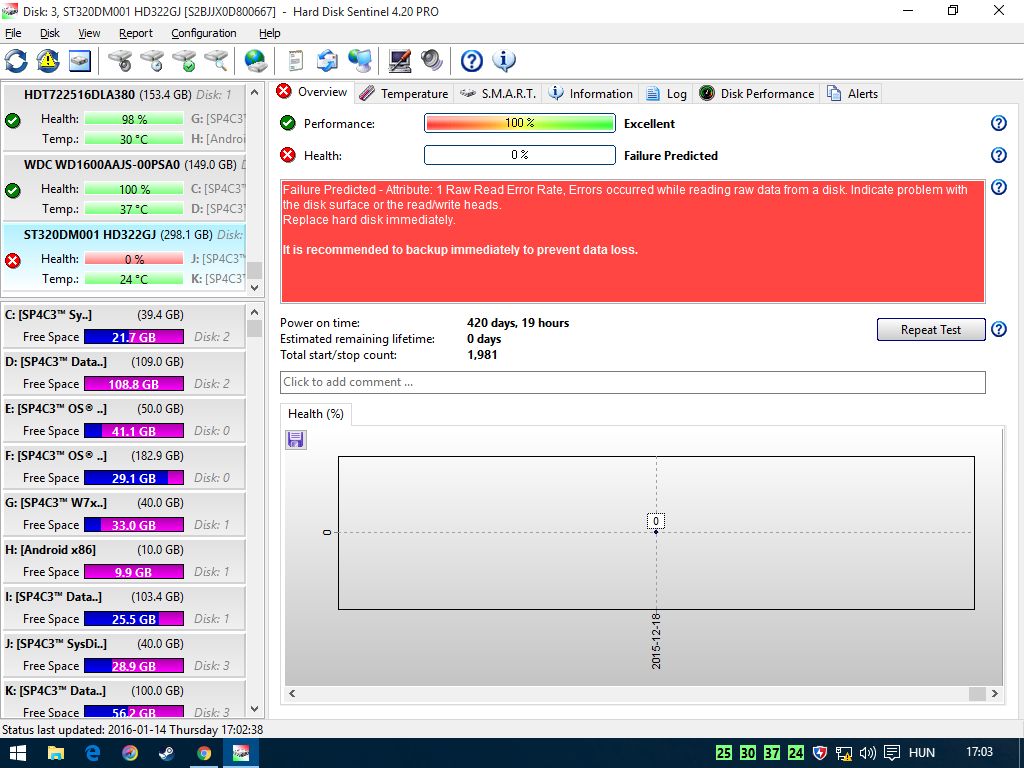Screen dimensions: 1024x768
Task: Click the disk with magnifier surface test icon
Action: 216,61
